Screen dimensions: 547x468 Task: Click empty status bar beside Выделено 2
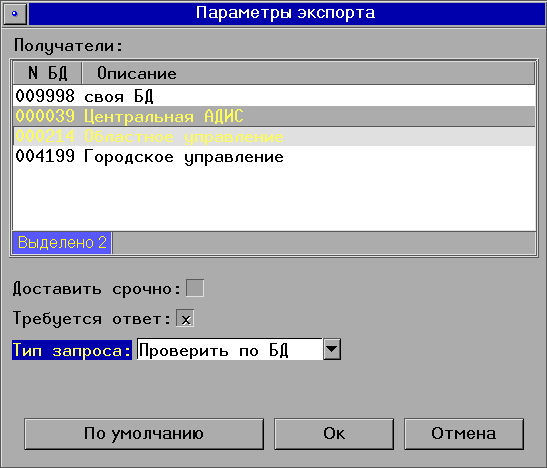tap(324, 243)
